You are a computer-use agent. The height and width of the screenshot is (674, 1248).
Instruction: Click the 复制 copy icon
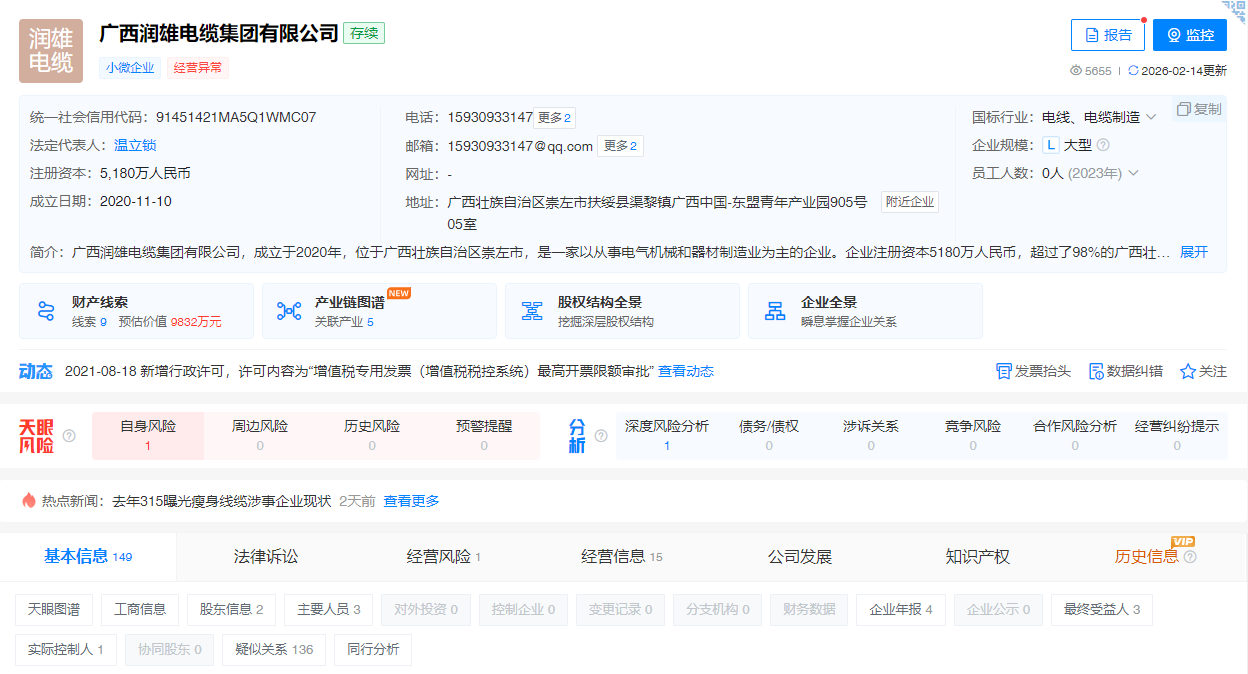1199,108
